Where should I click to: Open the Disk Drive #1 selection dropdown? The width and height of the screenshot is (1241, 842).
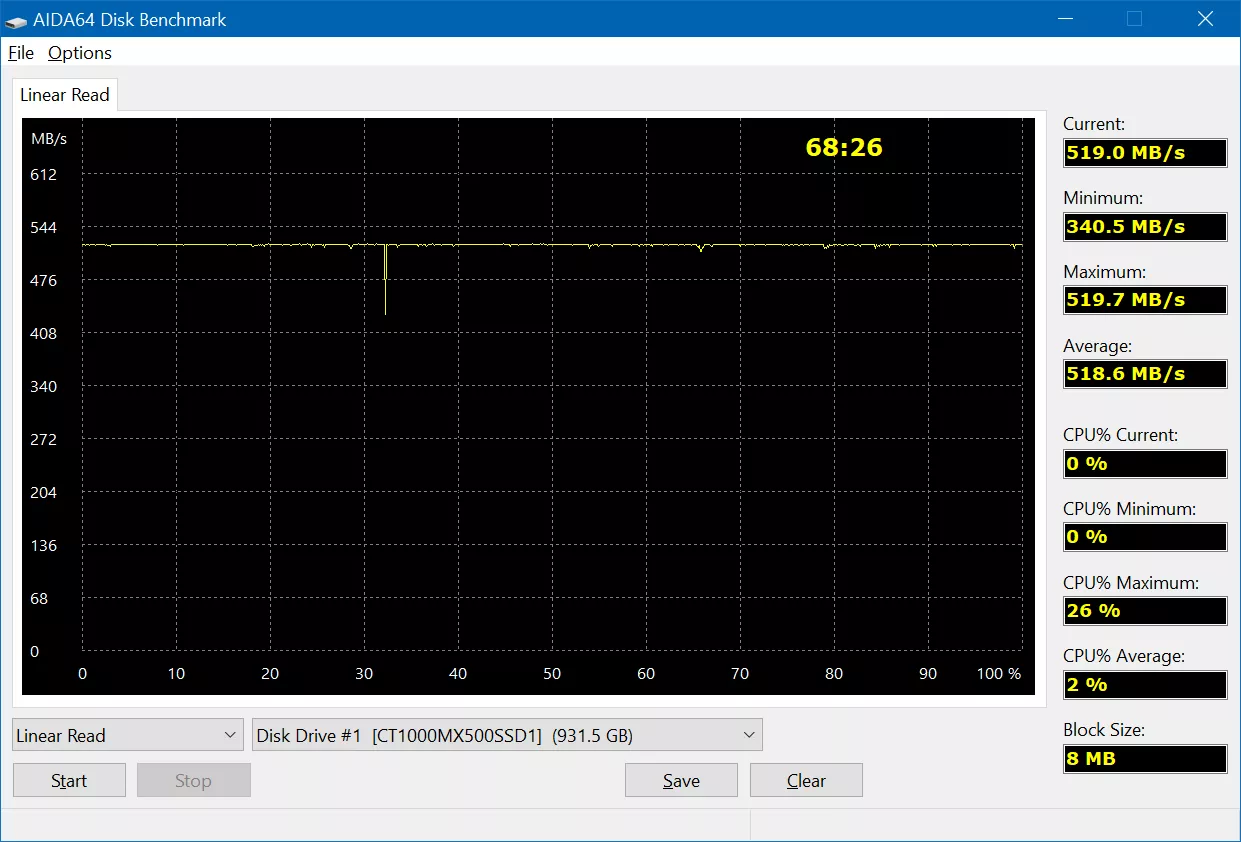point(507,735)
